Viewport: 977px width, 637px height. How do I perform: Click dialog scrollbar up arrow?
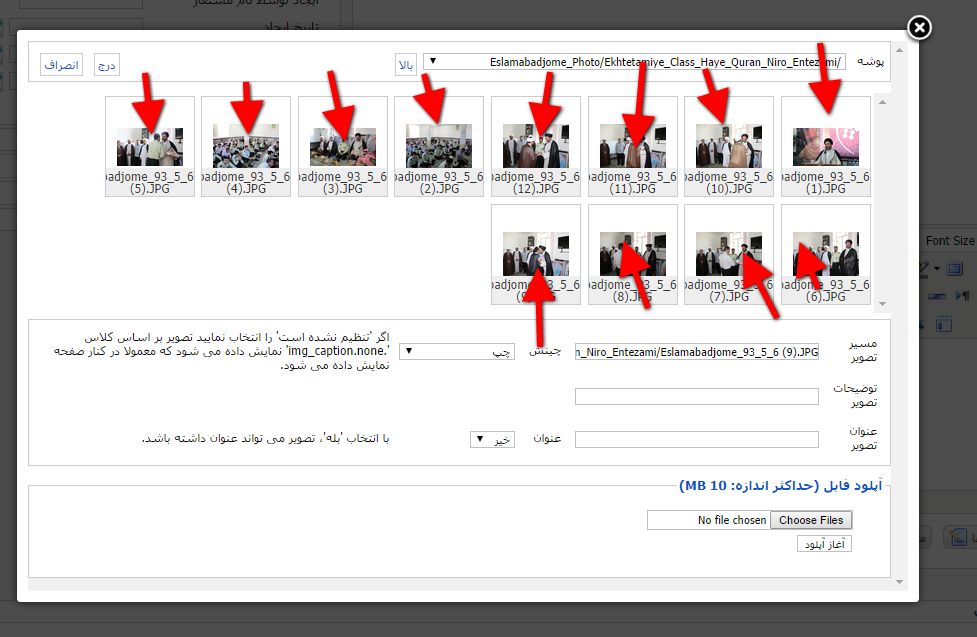coord(899,50)
